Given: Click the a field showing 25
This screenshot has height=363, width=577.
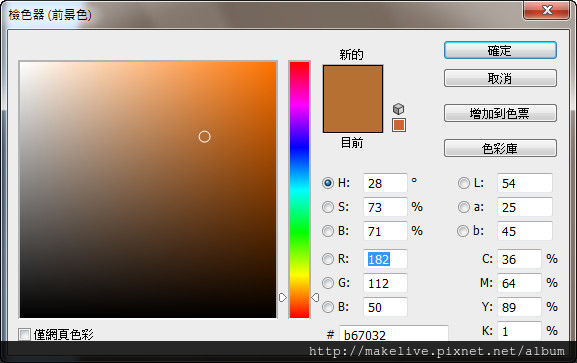Looking at the screenshot, I should click(525, 207).
